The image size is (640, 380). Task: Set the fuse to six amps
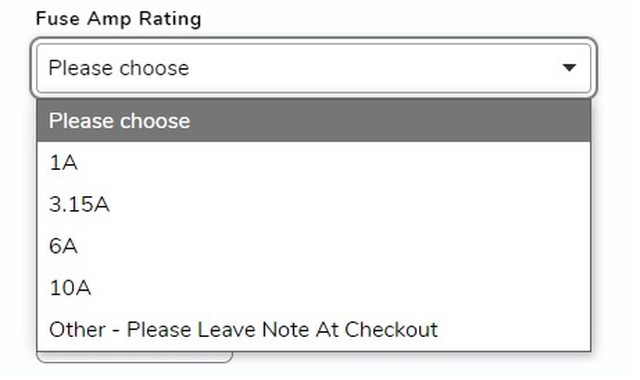(x=313, y=246)
